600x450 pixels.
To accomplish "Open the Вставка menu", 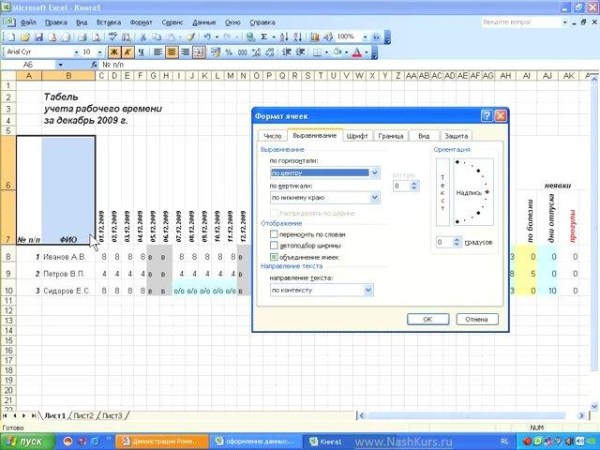I will pos(109,23).
